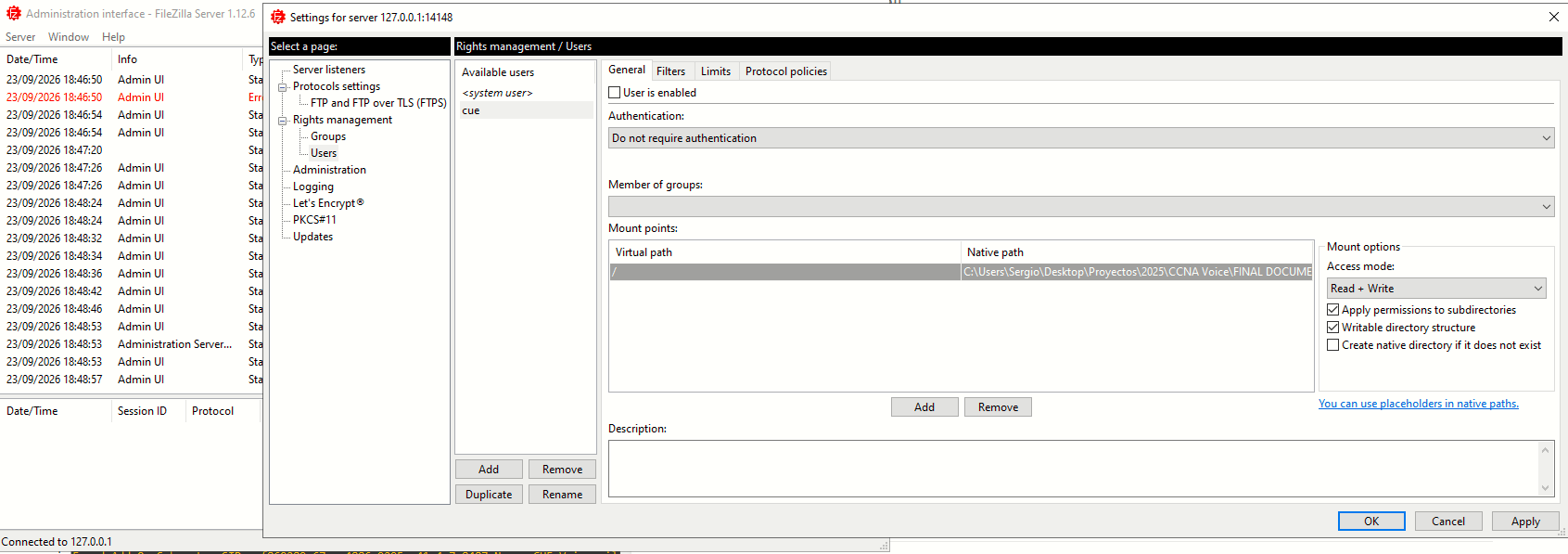The width and height of the screenshot is (1568, 554).
Task: Rename the selected user
Action: coord(563,495)
